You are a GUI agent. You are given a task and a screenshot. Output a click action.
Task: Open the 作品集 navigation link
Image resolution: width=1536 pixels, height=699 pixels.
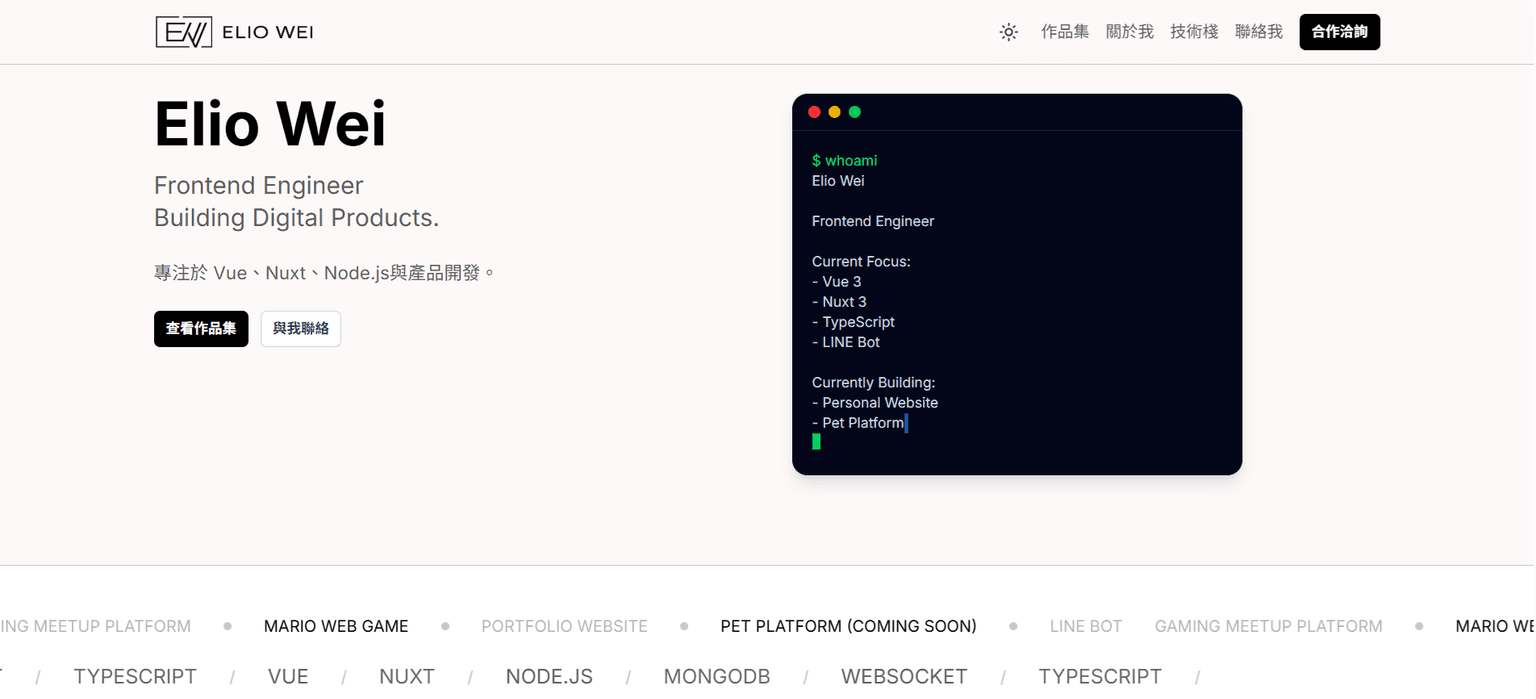1065,32
